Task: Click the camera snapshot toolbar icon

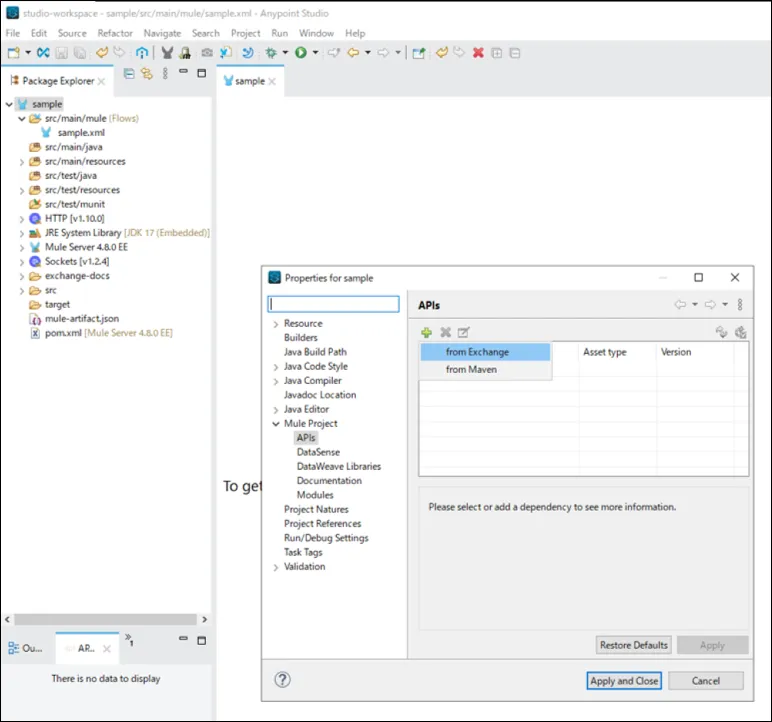Action: pos(207,53)
